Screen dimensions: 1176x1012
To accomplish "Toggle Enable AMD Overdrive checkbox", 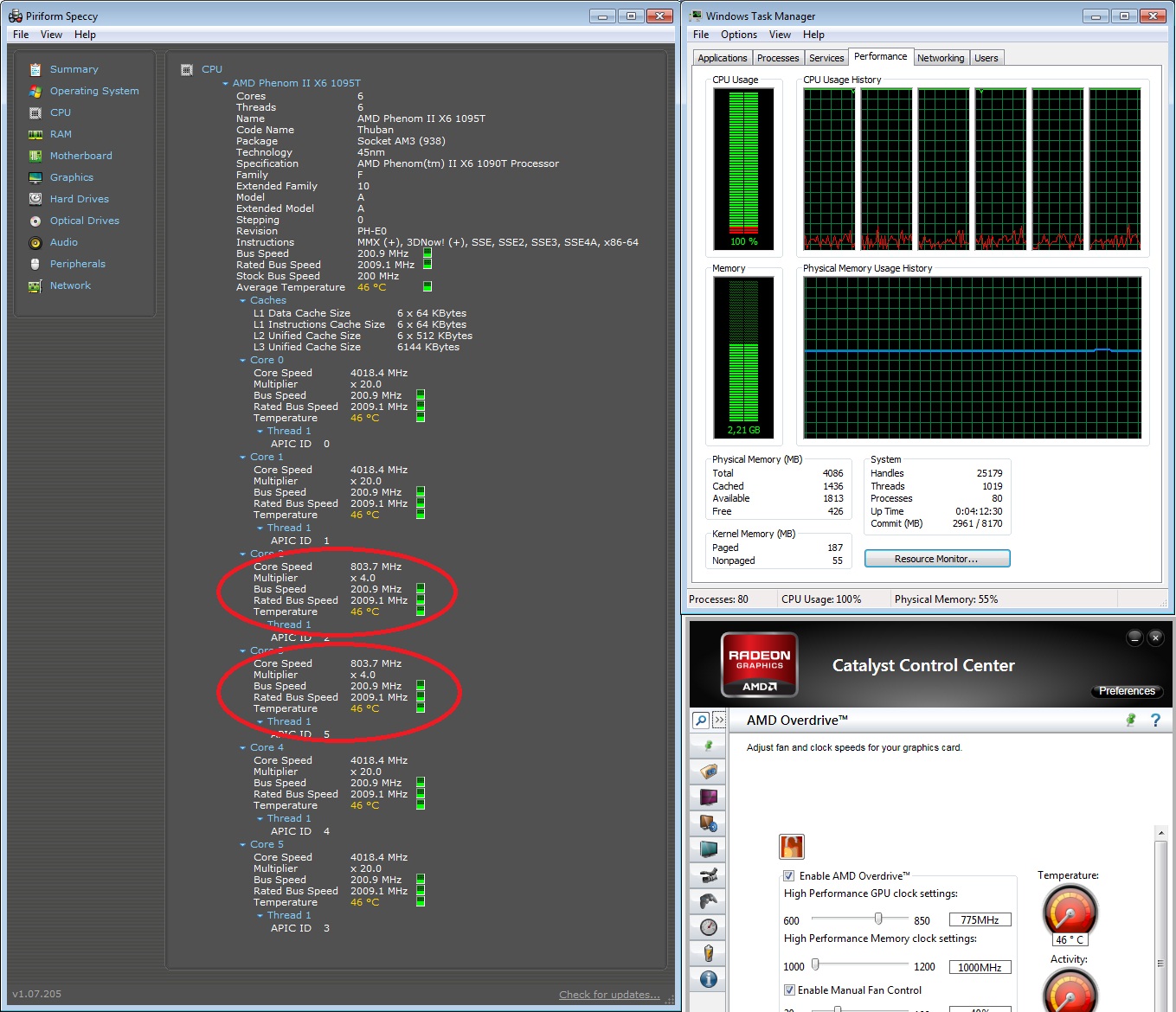I will tap(789, 875).
